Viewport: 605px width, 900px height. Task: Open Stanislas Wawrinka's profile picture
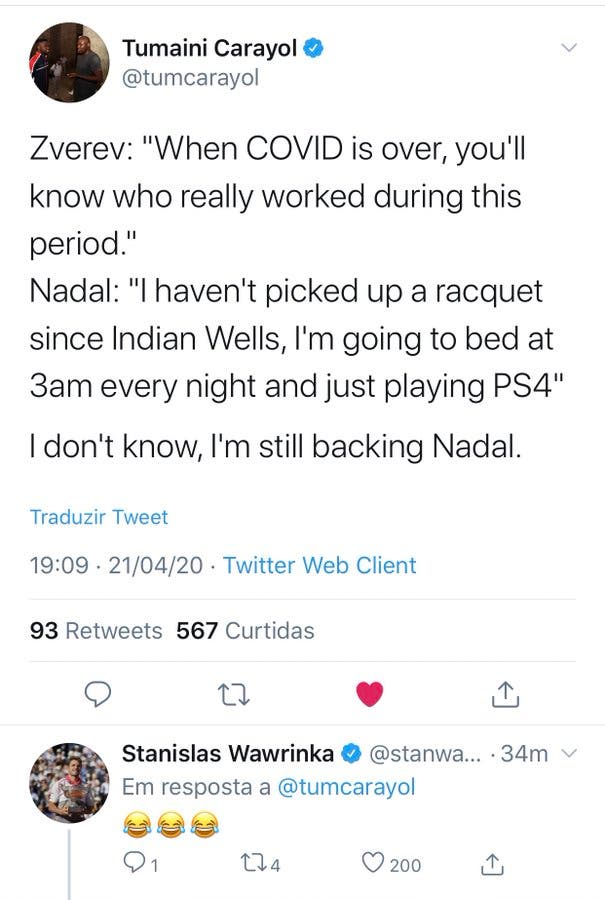click(x=68, y=783)
